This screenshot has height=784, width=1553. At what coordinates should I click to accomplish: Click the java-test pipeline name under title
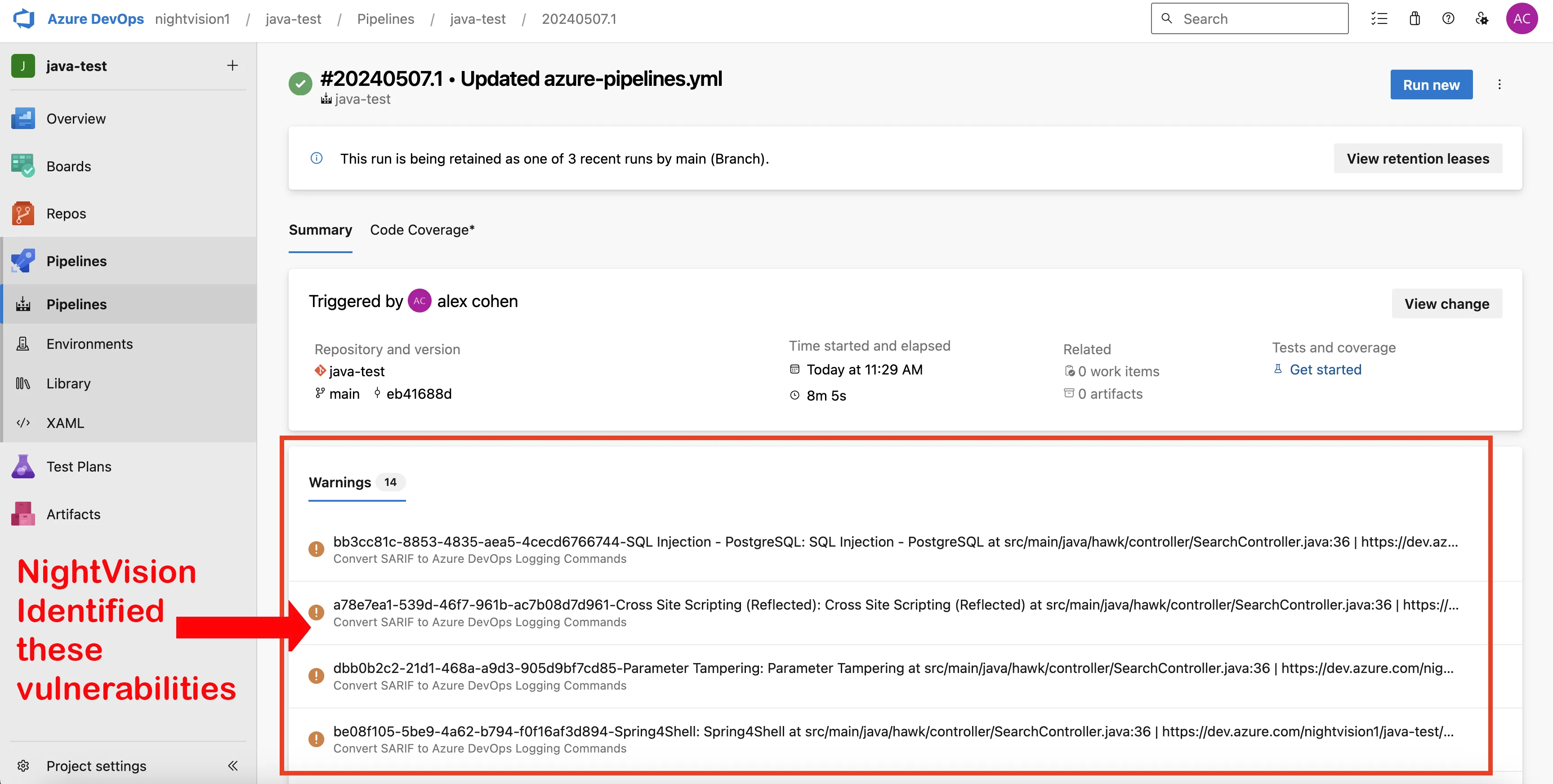pos(362,99)
